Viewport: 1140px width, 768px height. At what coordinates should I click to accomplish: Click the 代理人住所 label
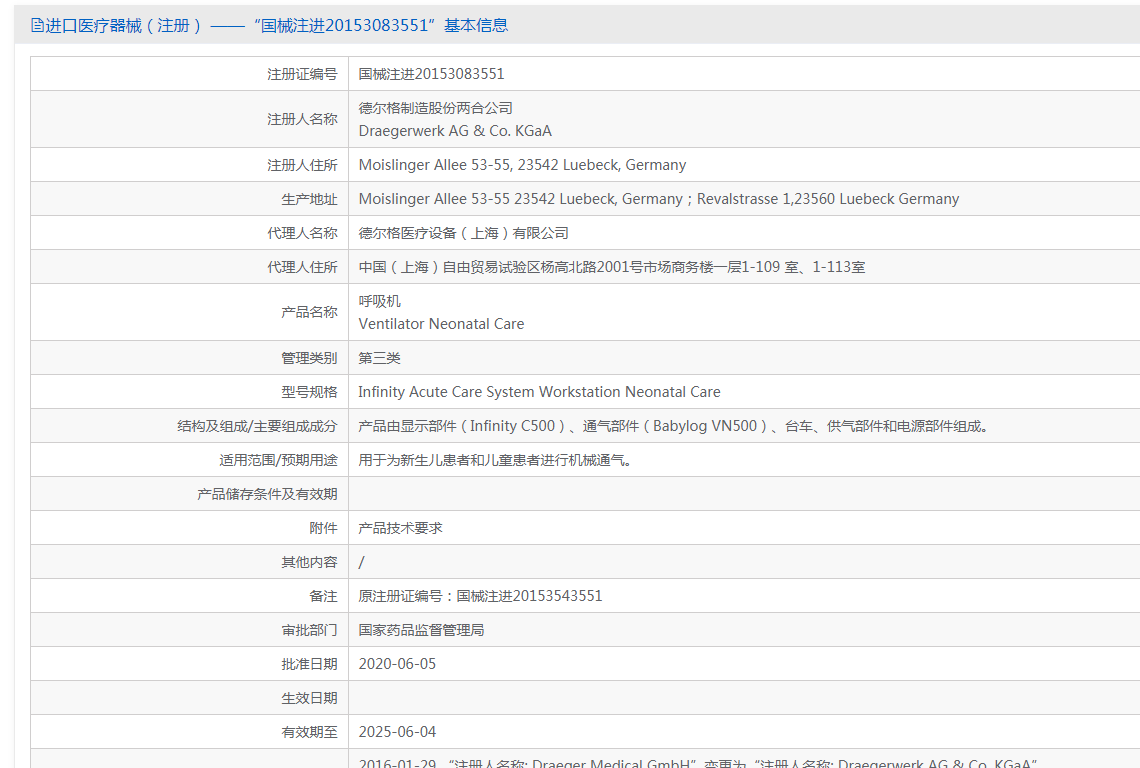pos(302,268)
